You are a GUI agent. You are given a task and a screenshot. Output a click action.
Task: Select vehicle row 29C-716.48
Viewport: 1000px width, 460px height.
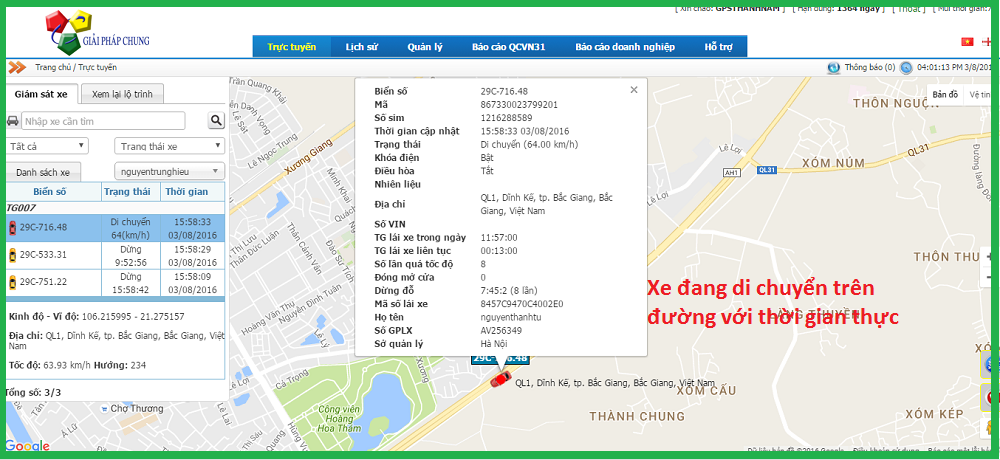click(x=115, y=228)
